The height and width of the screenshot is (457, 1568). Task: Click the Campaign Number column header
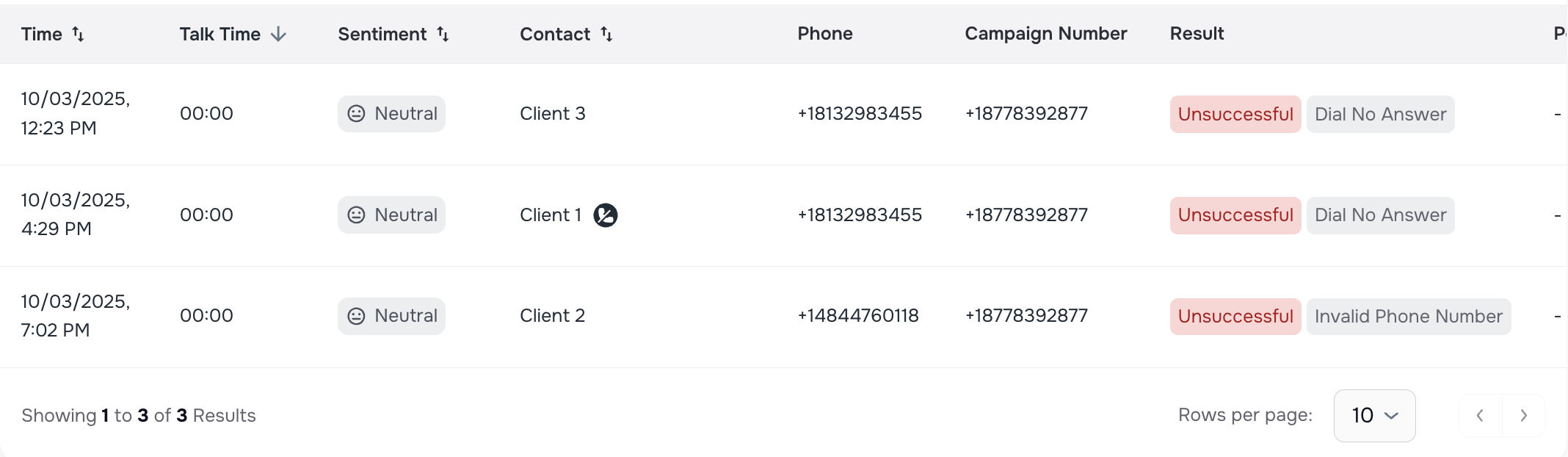tap(1045, 34)
